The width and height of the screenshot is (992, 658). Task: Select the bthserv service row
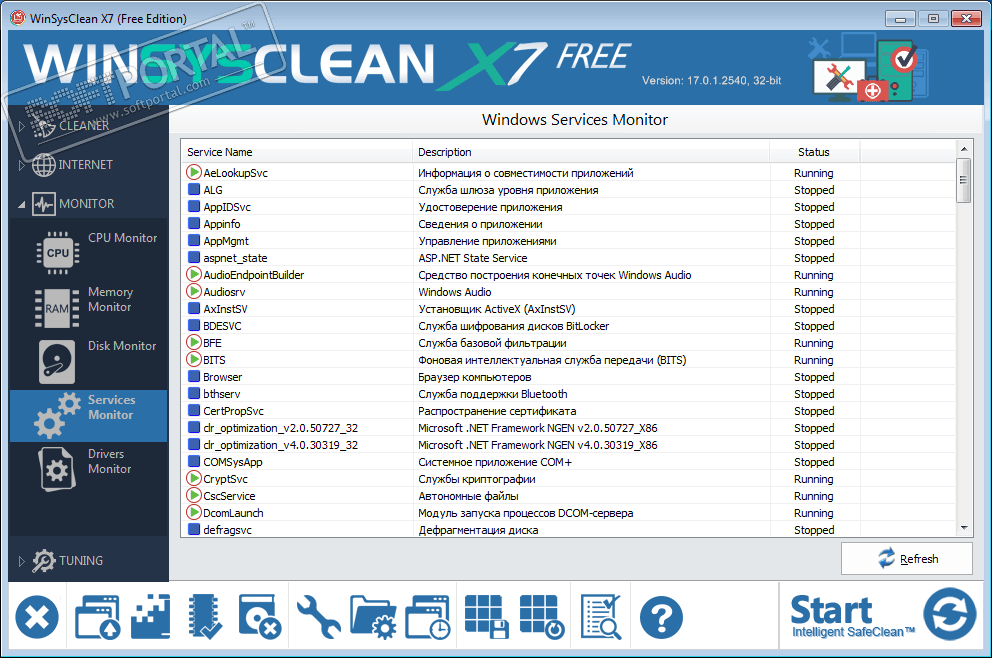click(x=567, y=394)
